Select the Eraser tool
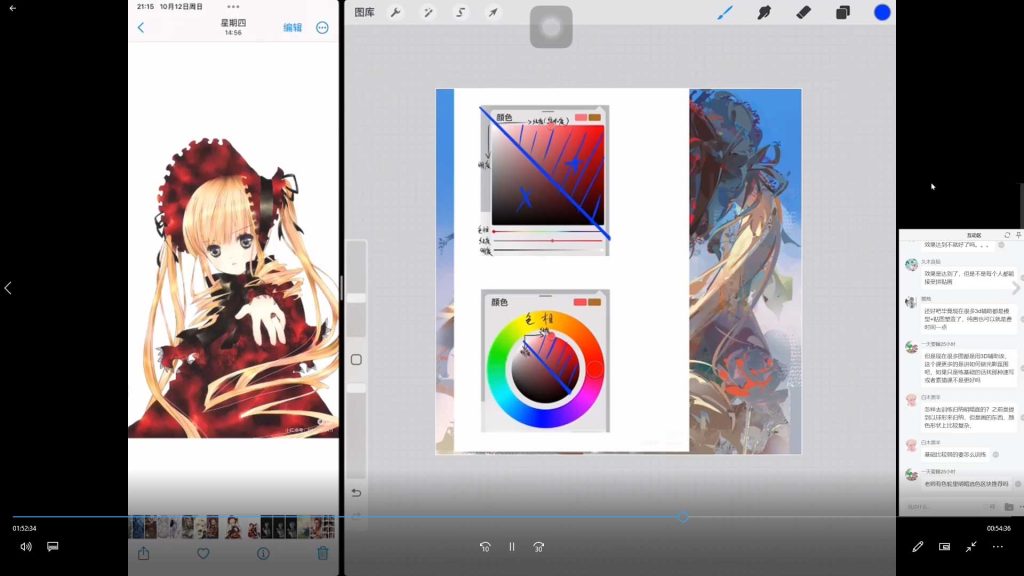 coord(803,13)
